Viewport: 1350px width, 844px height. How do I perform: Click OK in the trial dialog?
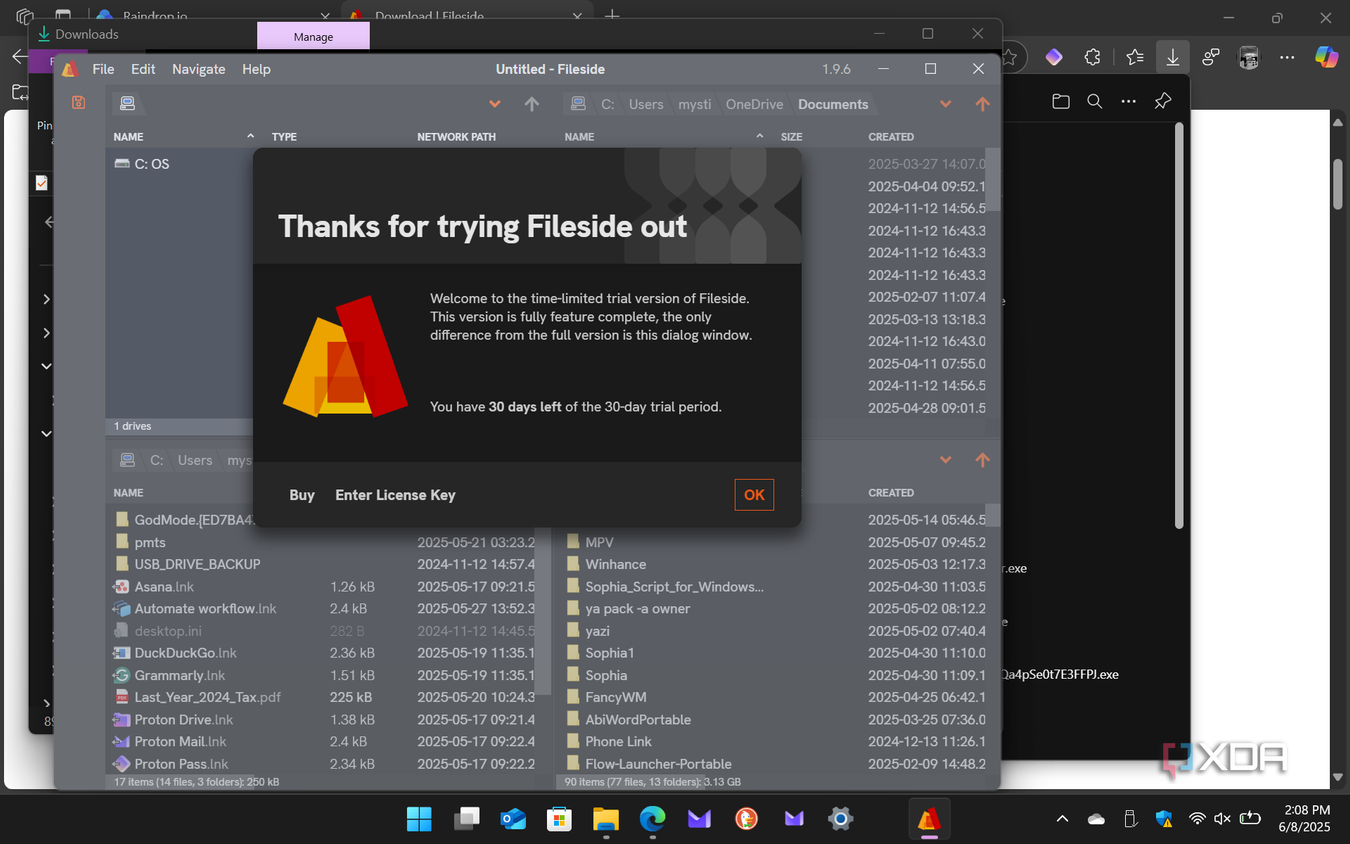click(754, 494)
